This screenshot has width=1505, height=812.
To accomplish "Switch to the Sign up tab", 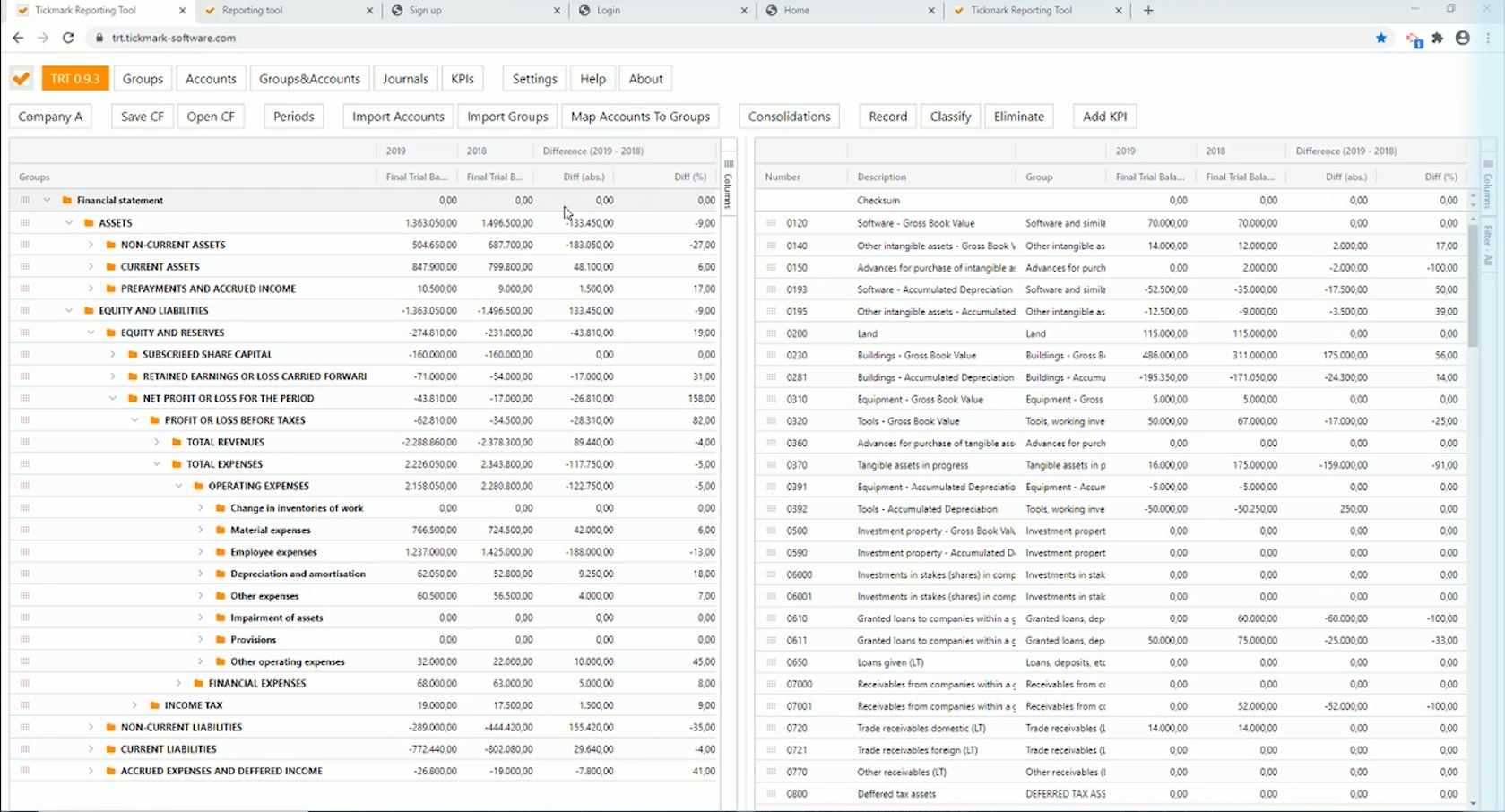I will coord(476,11).
